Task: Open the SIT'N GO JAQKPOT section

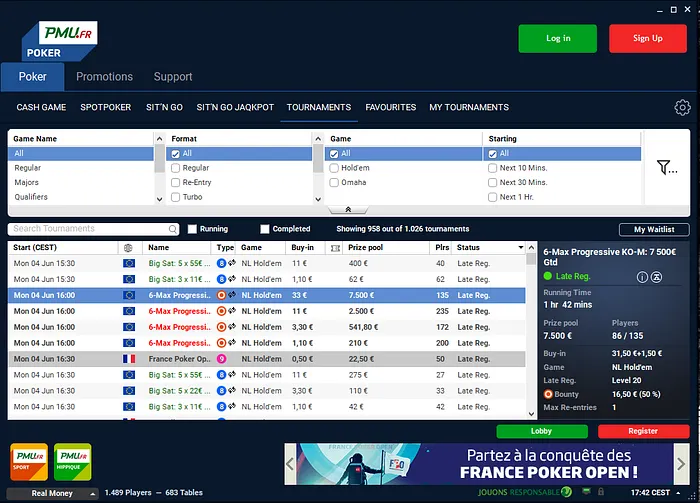Action: pyautogui.click(x=235, y=107)
